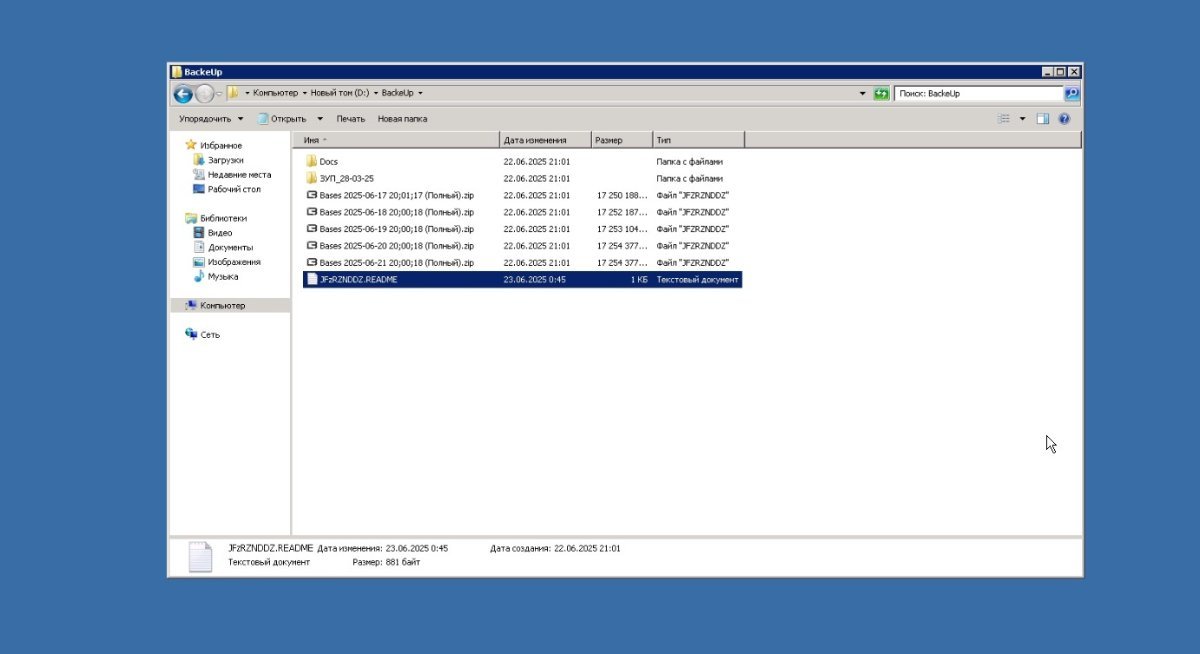Viewport: 1200px width, 654px height.
Task: Select the Bases 2025-06-17 zip file
Action: (396, 195)
